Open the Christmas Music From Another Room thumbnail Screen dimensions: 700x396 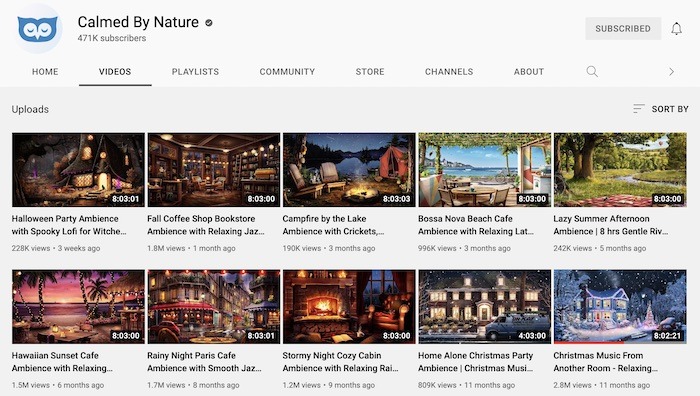(x=620, y=307)
